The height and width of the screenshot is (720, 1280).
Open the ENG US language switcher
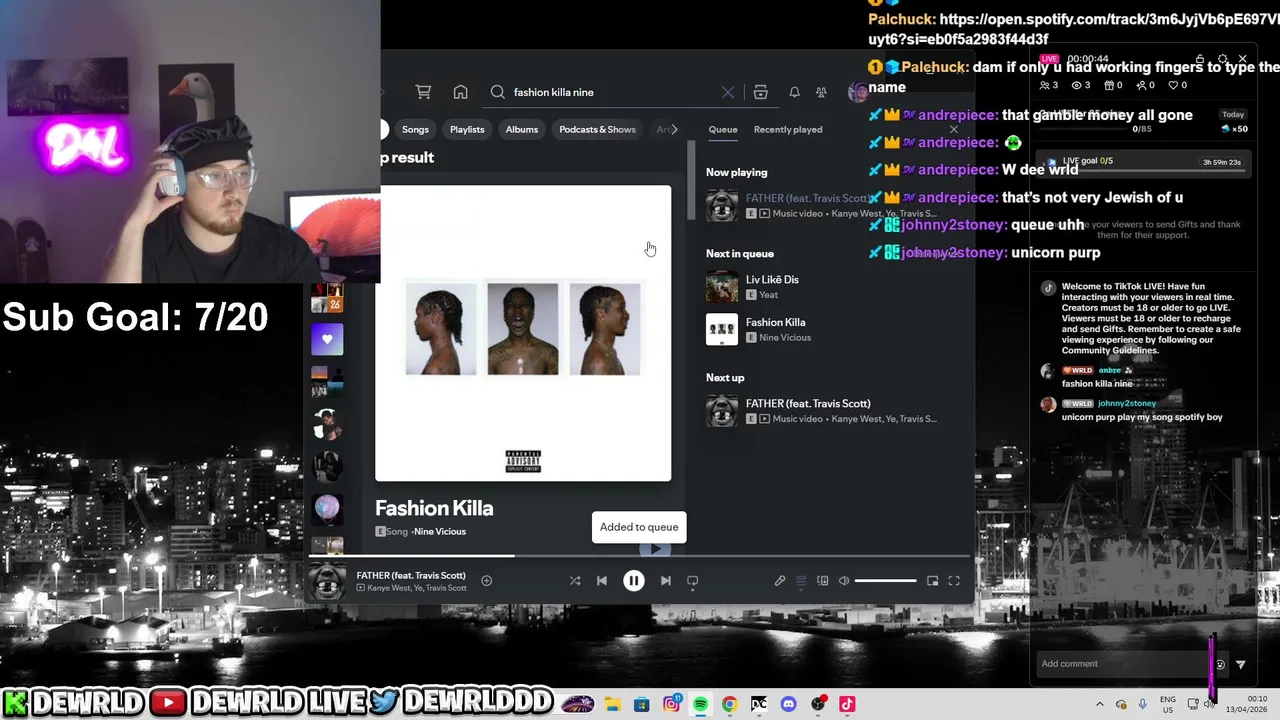(x=1167, y=704)
